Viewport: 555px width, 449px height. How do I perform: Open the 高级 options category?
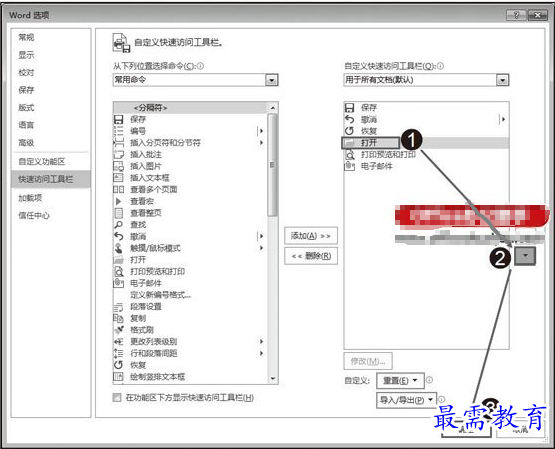[x=26, y=143]
